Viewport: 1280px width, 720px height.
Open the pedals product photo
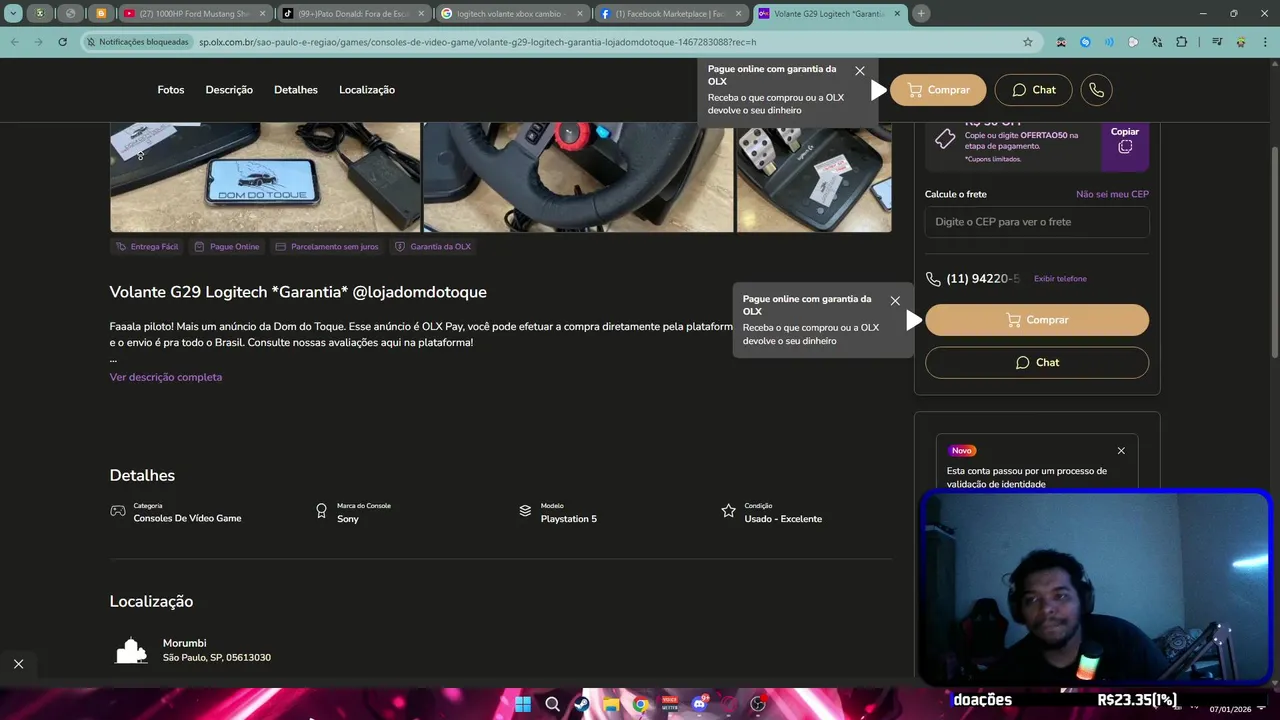pos(814,177)
